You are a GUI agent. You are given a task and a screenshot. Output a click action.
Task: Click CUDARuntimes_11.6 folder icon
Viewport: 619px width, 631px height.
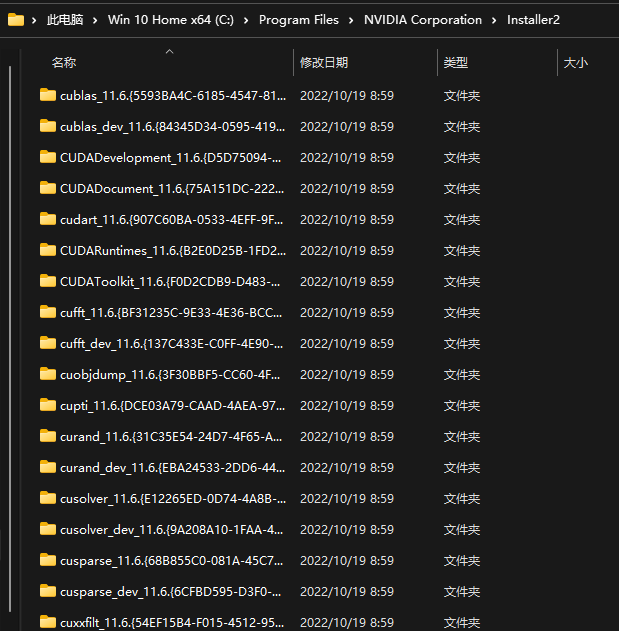(48, 250)
